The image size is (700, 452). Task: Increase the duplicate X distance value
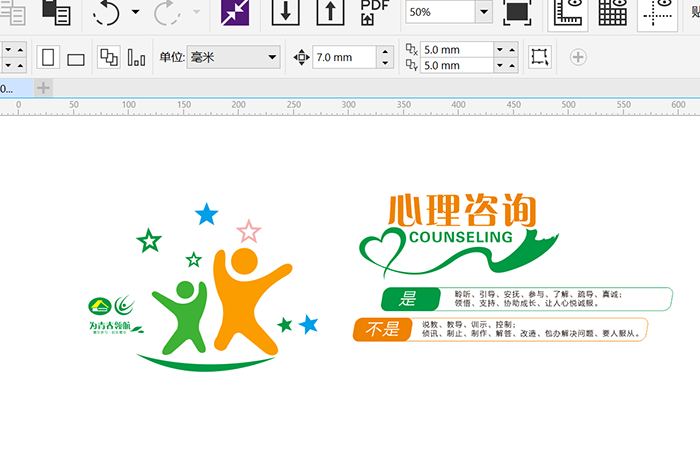512,50
